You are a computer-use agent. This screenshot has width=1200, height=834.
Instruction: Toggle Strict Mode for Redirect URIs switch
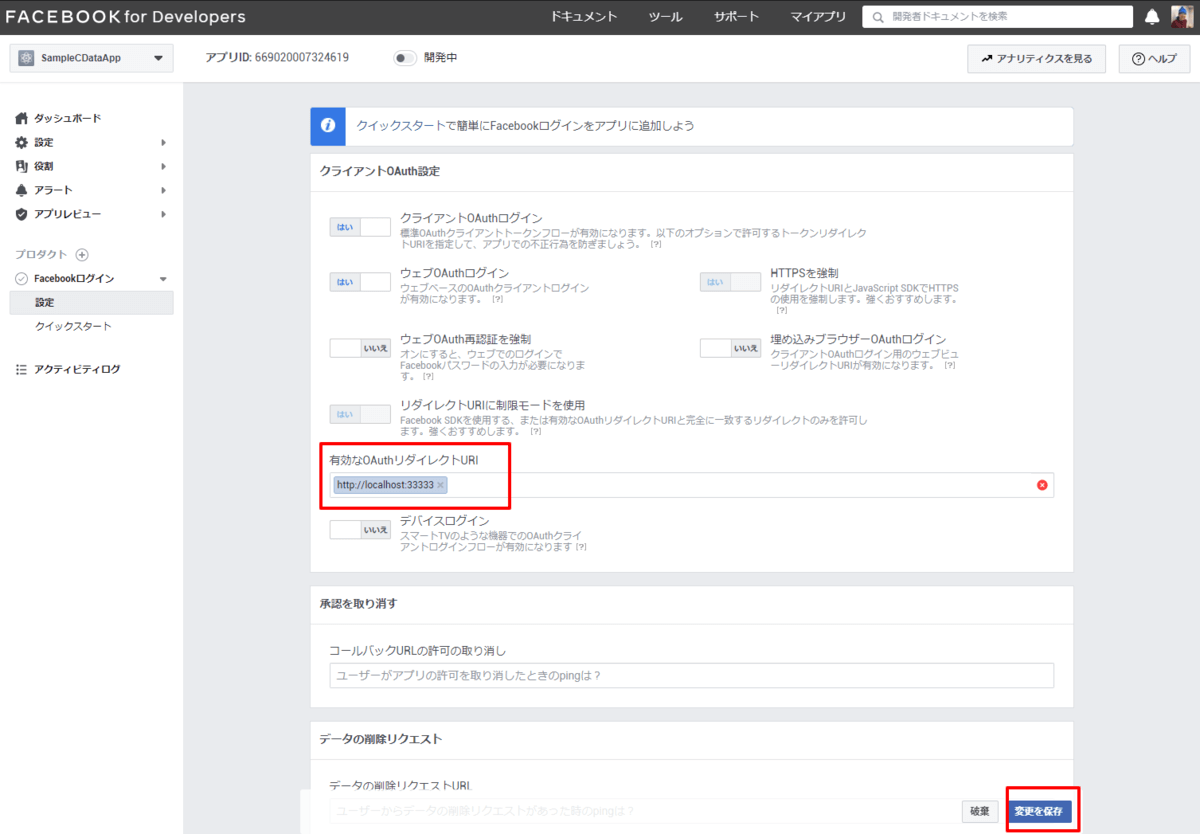point(360,414)
